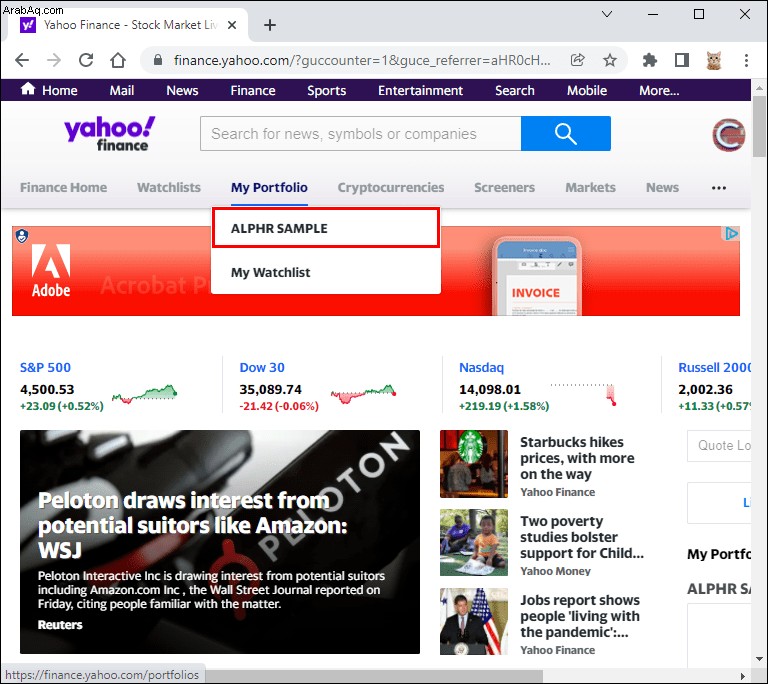The width and height of the screenshot is (768, 684).
Task: Click the horizontal scrollbar right arrow
Action: point(743,676)
